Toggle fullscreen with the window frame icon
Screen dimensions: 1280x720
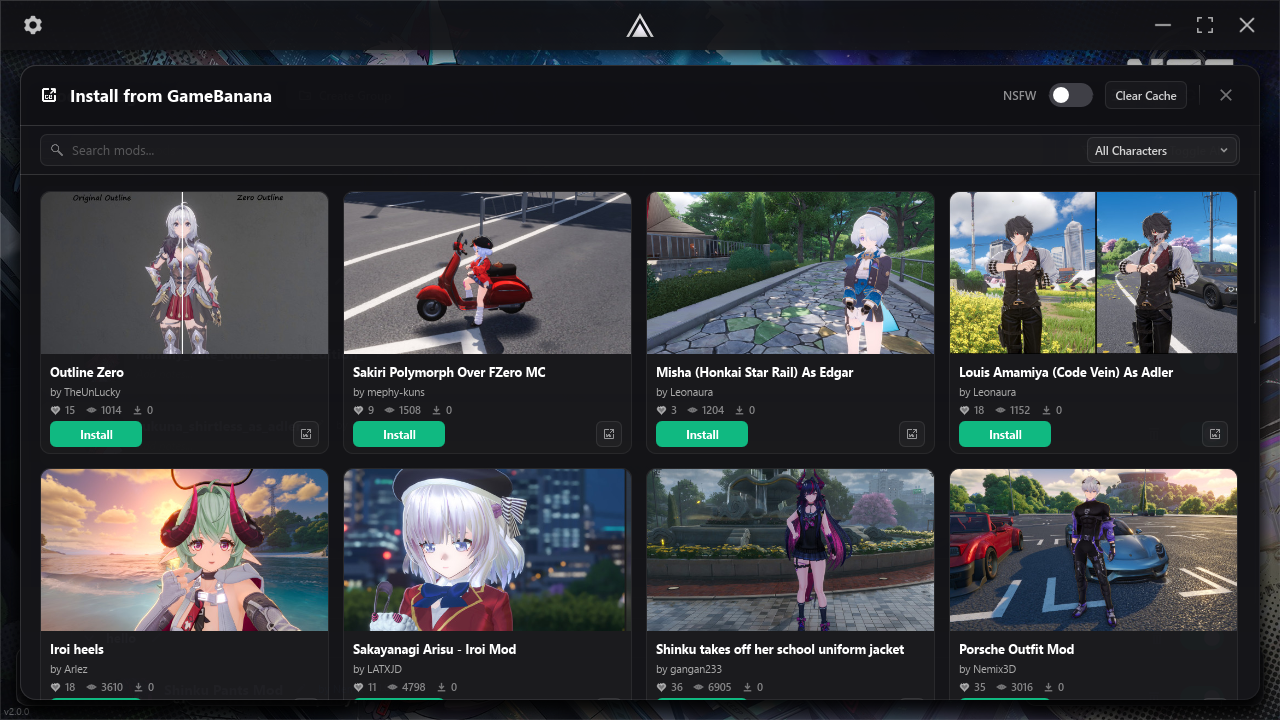coord(1205,25)
